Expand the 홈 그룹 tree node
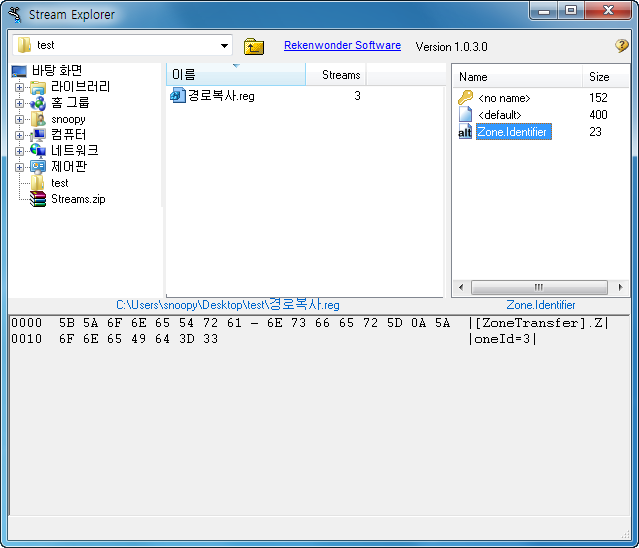The image size is (639, 548). 19,103
